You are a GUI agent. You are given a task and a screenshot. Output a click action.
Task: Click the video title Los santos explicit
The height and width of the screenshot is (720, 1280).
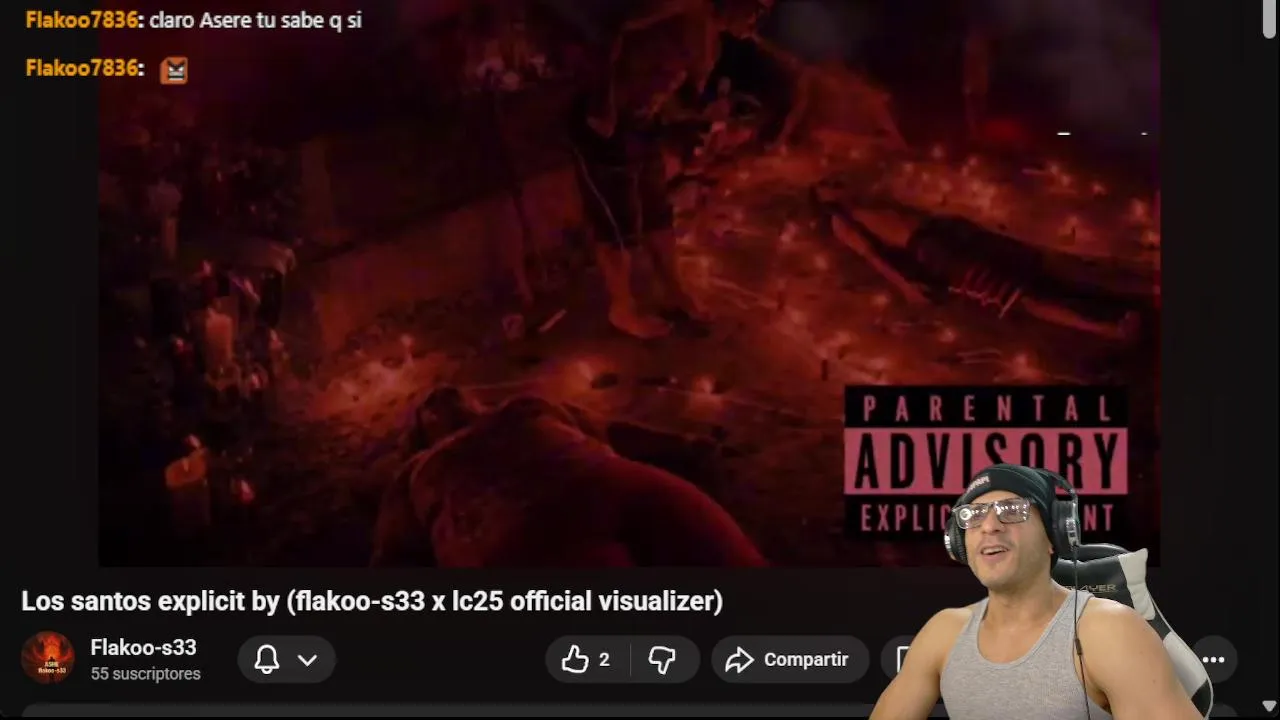click(x=372, y=601)
